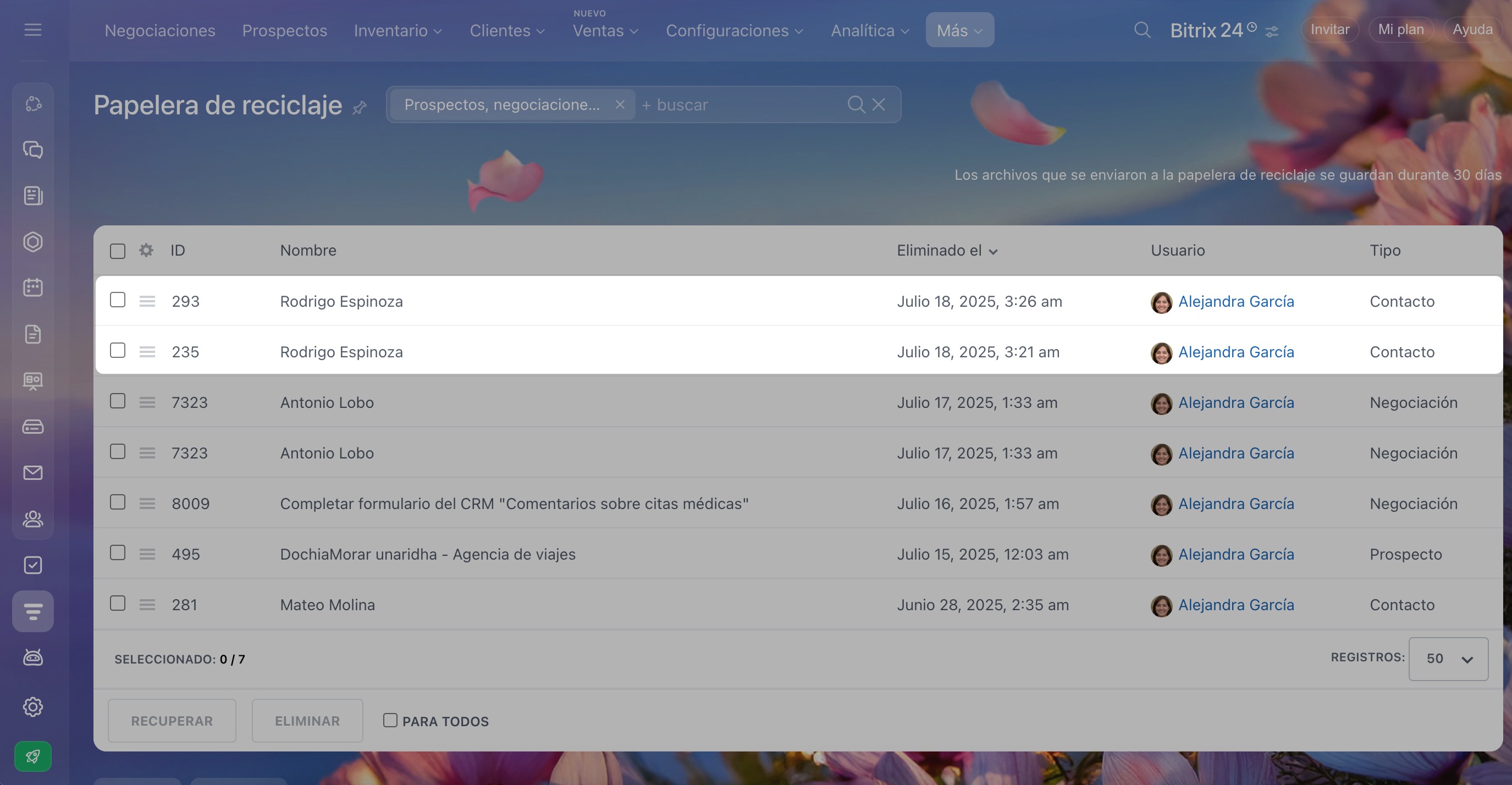
Task: Open Alejandra García link in Mateo Molina row
Action: tap(1236, 604)
